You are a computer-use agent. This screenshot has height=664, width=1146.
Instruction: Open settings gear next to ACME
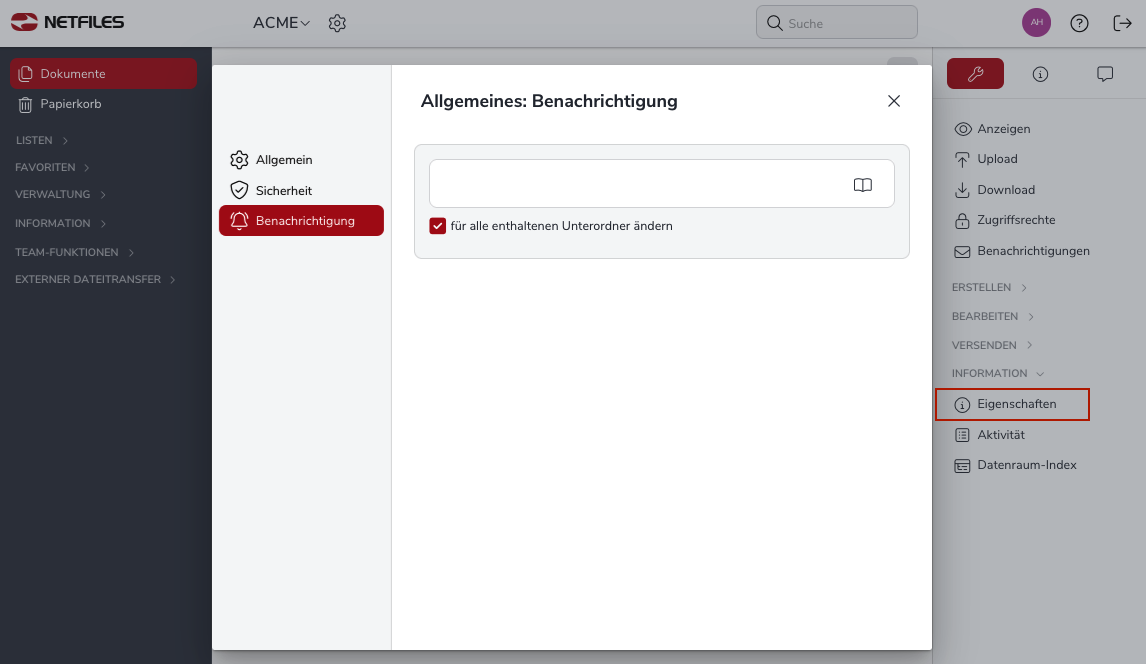[337, 23]
